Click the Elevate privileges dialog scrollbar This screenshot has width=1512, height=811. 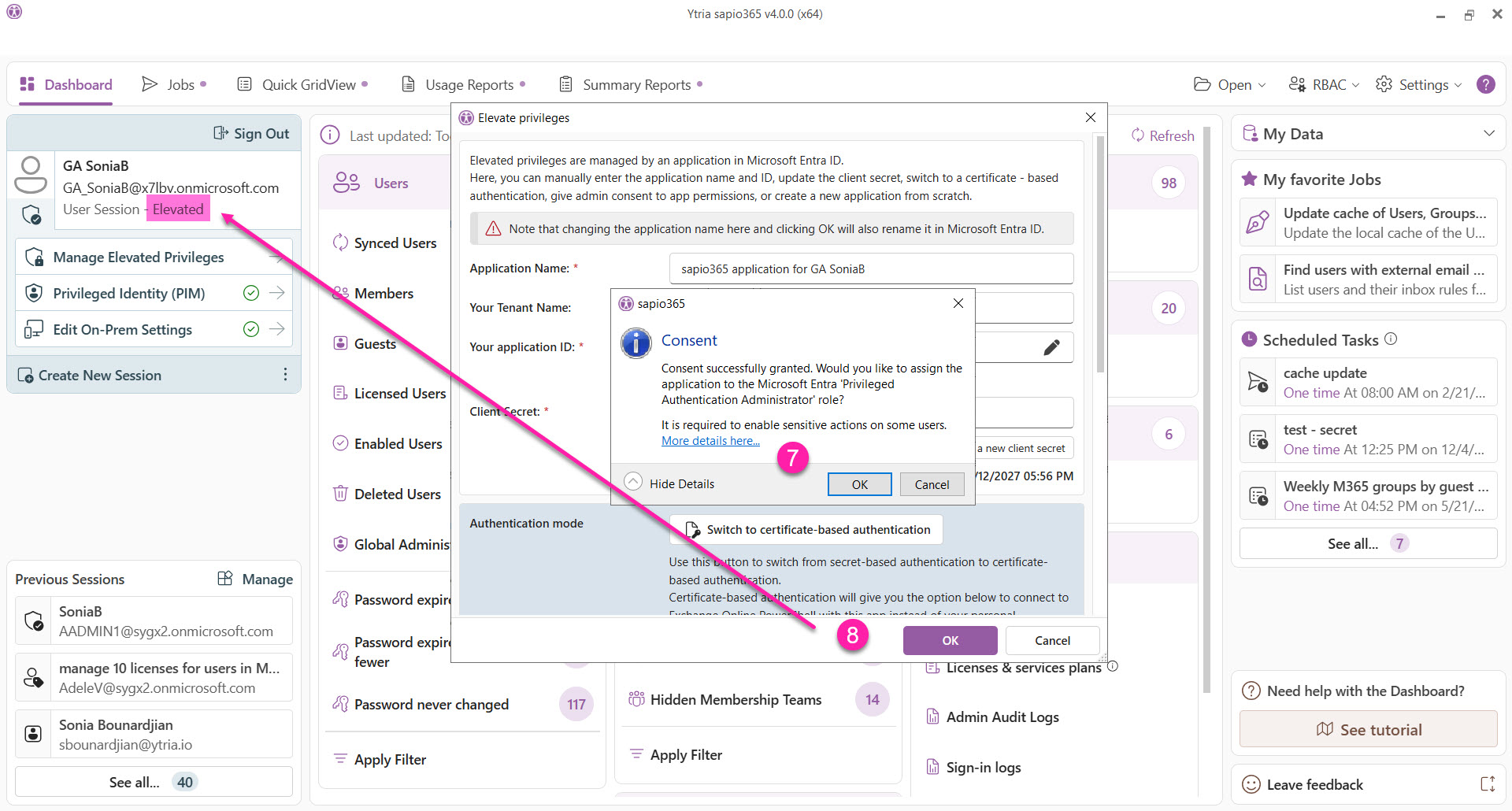coord(1100,252)
